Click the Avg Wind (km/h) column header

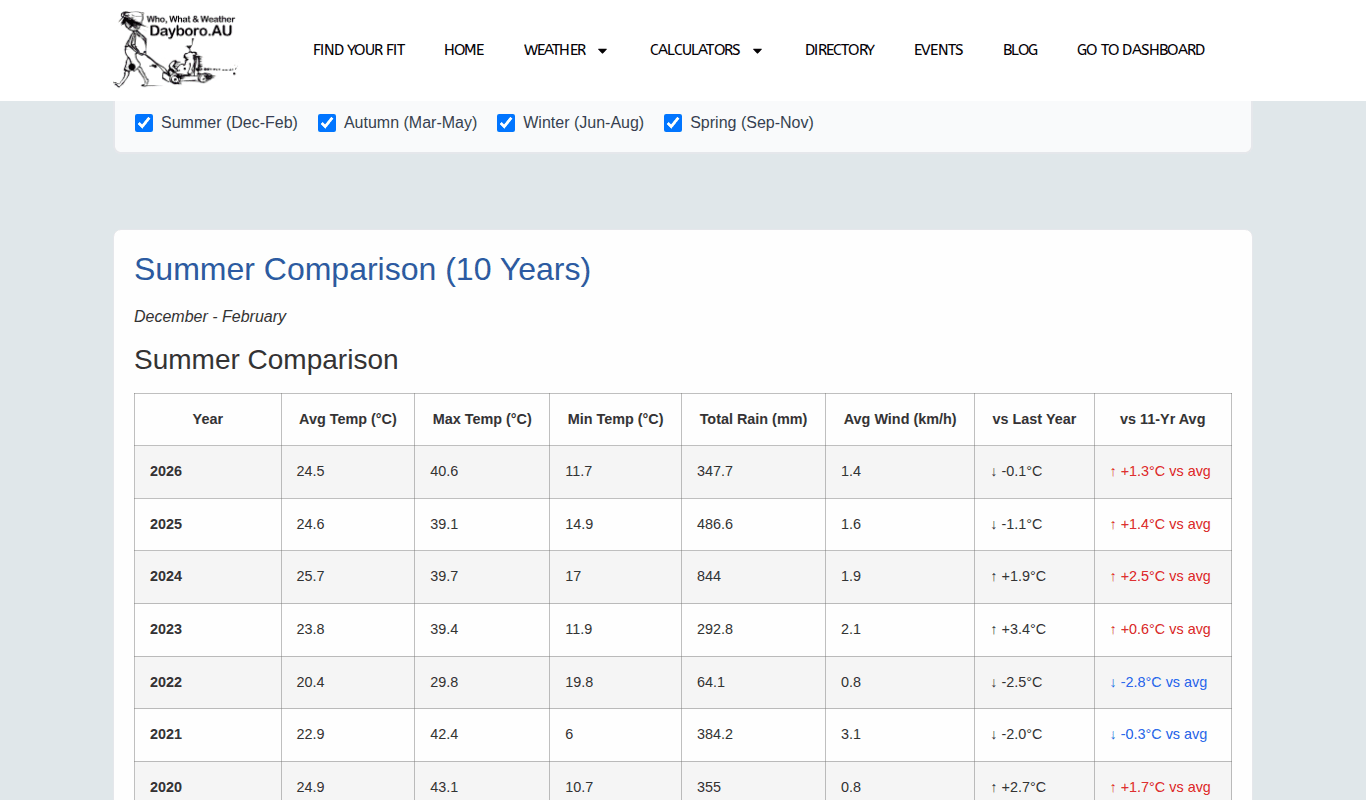click(x=900, y=419)
